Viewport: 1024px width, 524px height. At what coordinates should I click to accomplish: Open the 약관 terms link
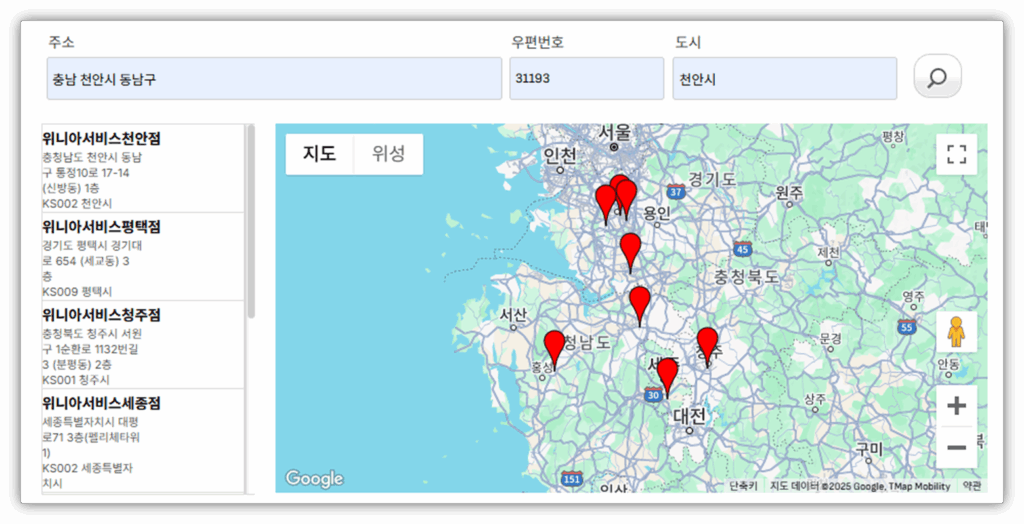point(971,486)
